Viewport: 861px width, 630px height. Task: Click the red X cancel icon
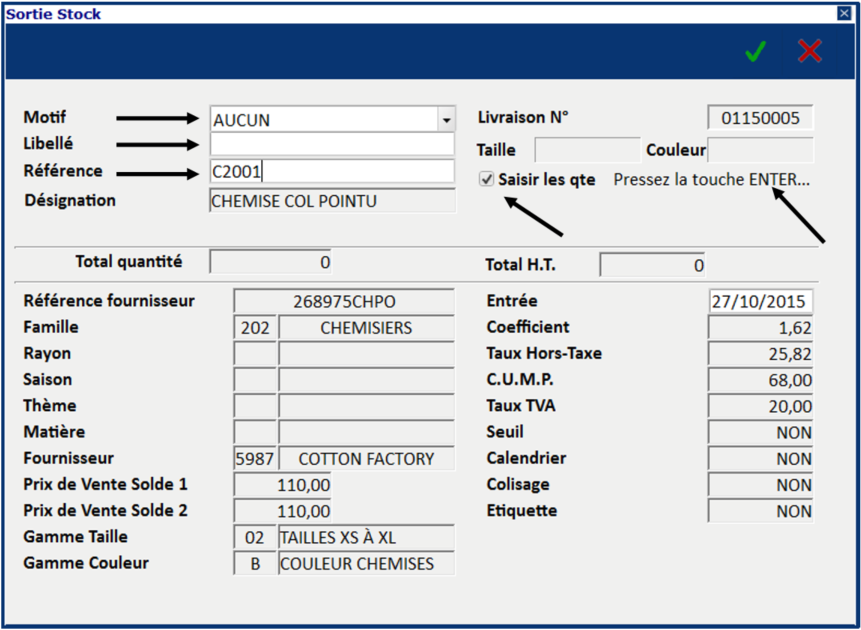pyautogui.click(x=809, y=51)
